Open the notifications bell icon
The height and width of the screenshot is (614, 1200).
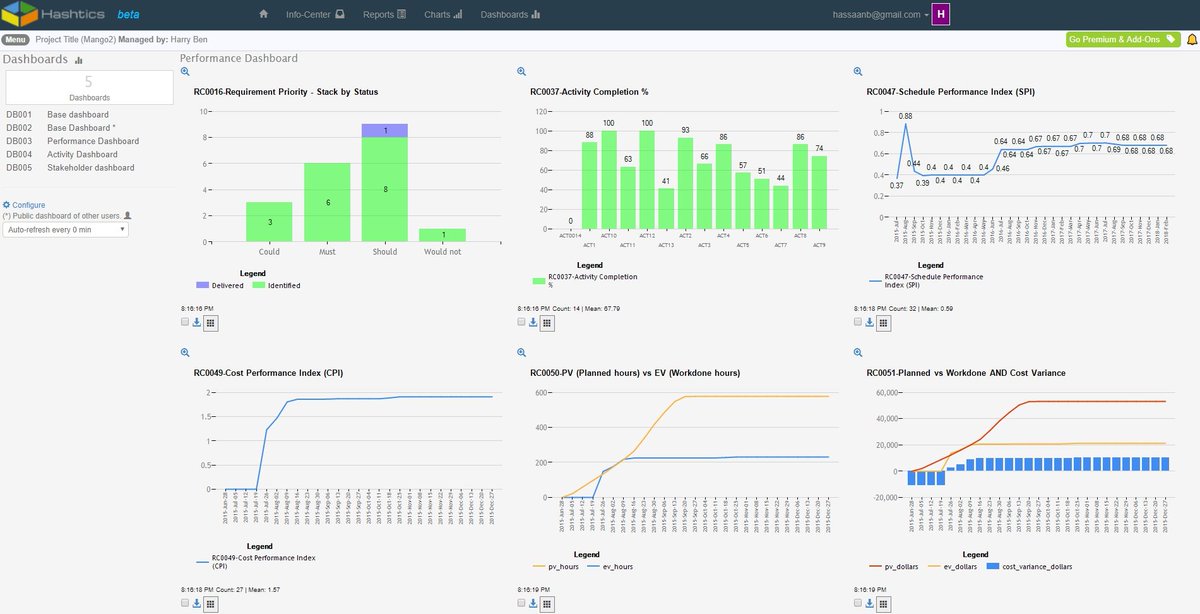(x=1191, y=40)
